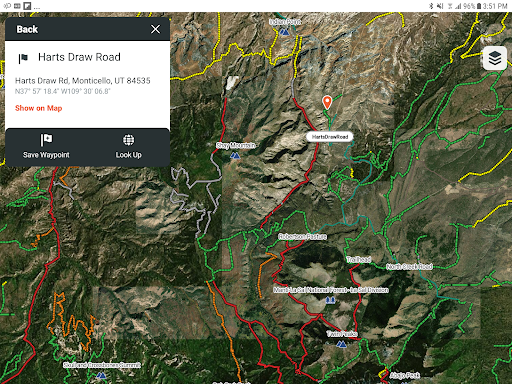Select the Abajo Peak label
The height and width of the screenshot is (384, 512).
tap(404, 375)
